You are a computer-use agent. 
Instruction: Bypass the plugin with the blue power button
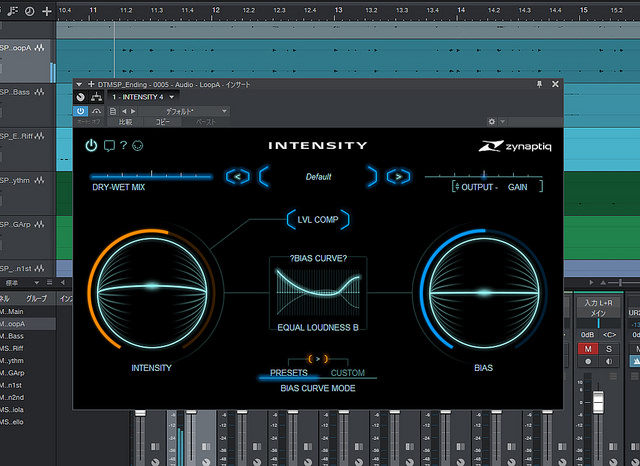tap(80, 111)
